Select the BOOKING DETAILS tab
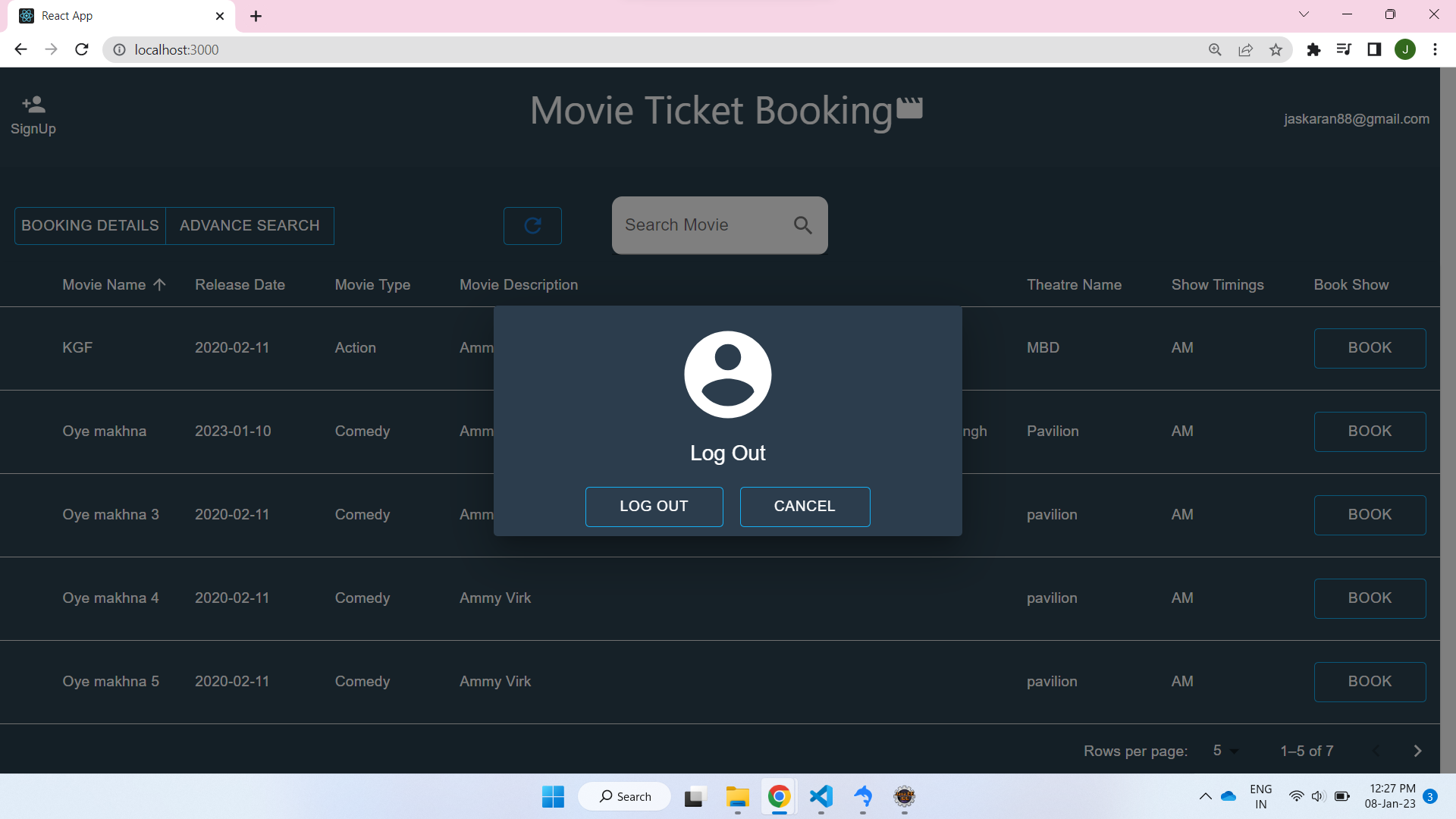This screenshot has height=819, width=1456. [89, 225]
